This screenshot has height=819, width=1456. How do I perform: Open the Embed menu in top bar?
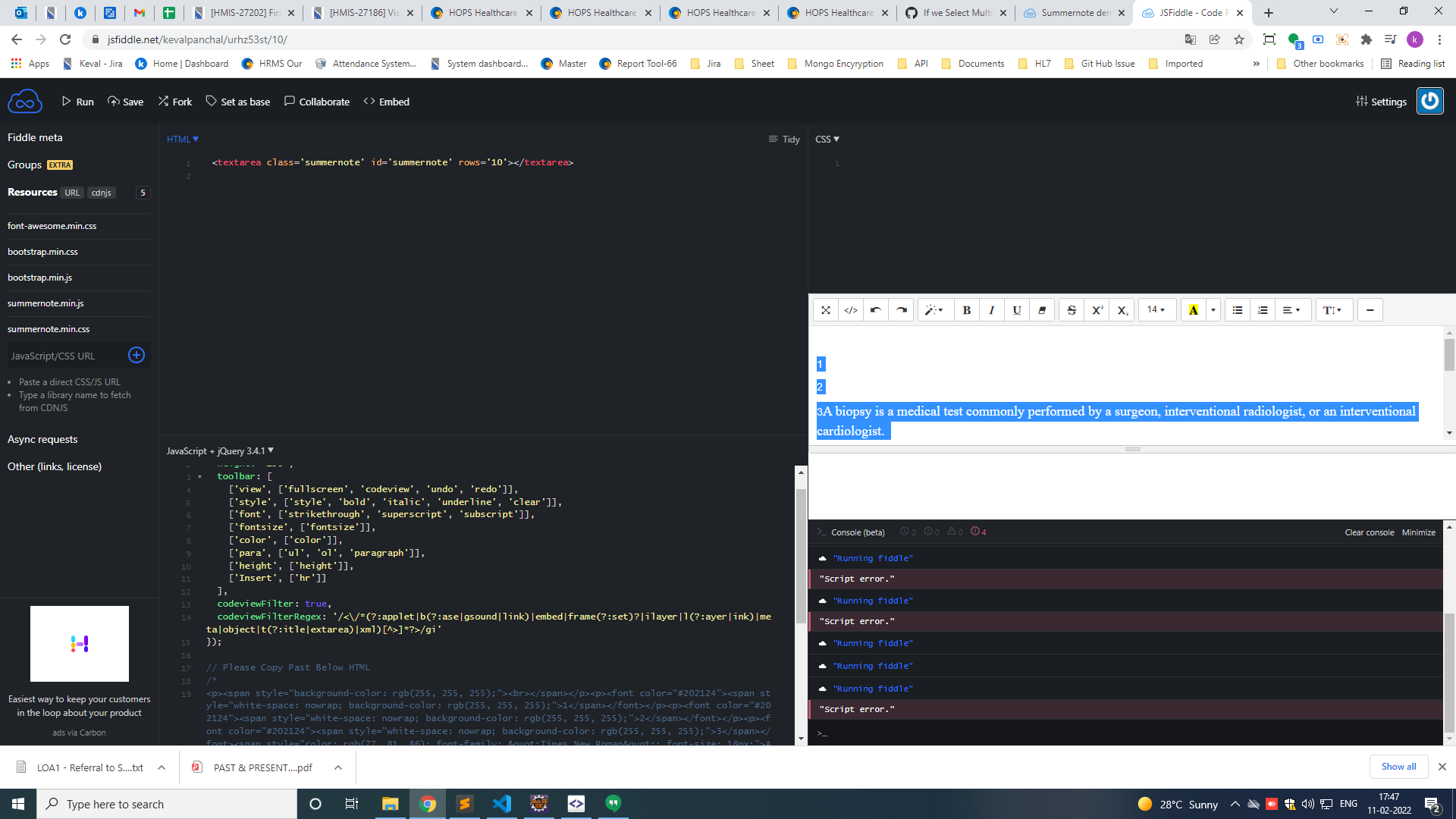click(x=387, y=102)
